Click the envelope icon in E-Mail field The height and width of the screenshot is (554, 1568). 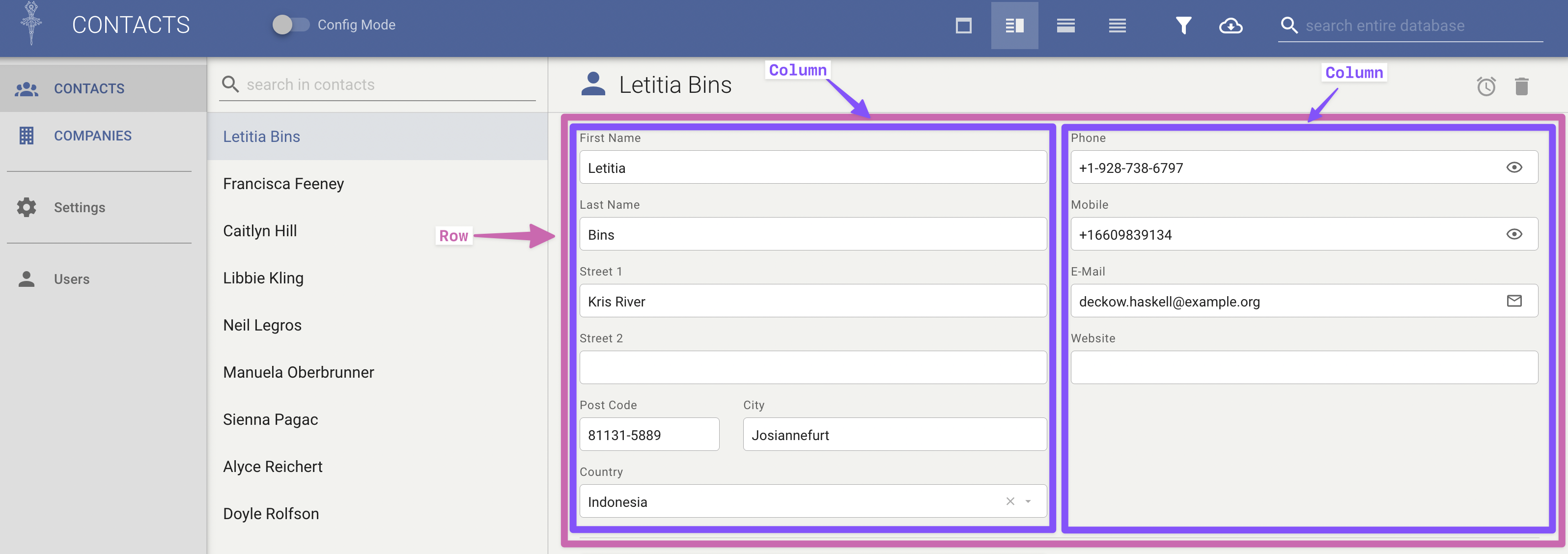click(x=1514, y=301)
